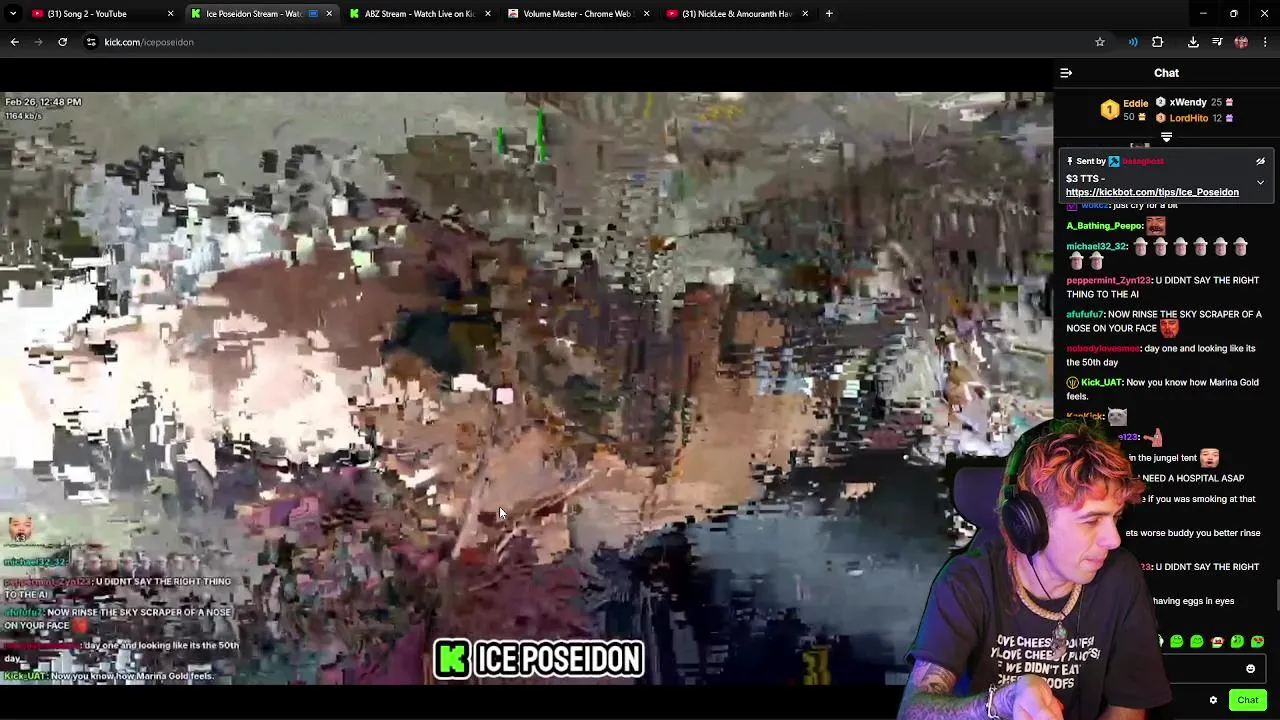
Task: Click the Eddie top gifter entry
Action: 1123,110
